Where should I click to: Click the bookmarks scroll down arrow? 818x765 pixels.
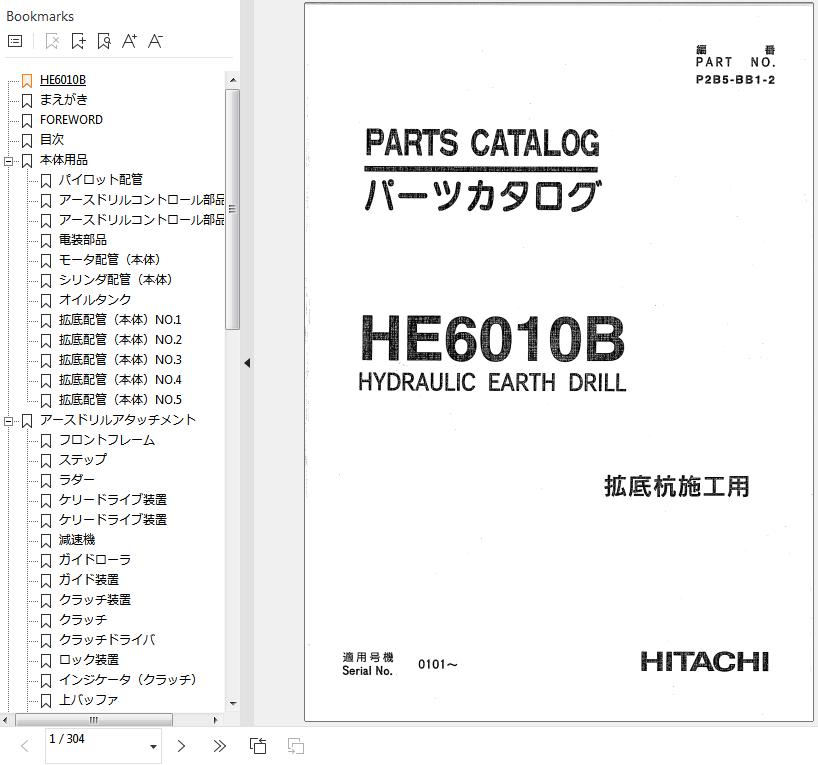coord(233,703)
